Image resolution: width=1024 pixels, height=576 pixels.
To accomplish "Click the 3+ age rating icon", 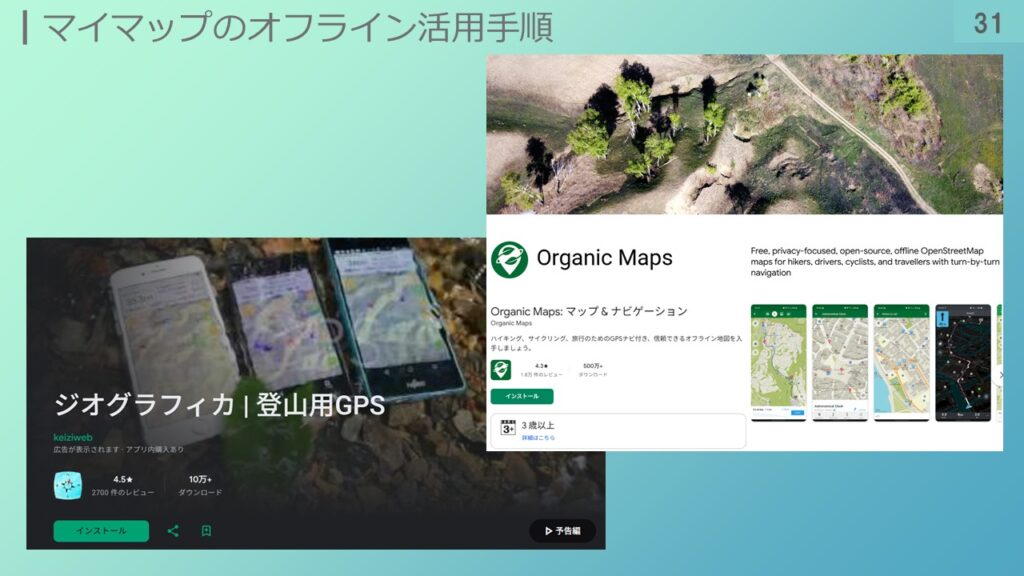I will pos(508,430).
